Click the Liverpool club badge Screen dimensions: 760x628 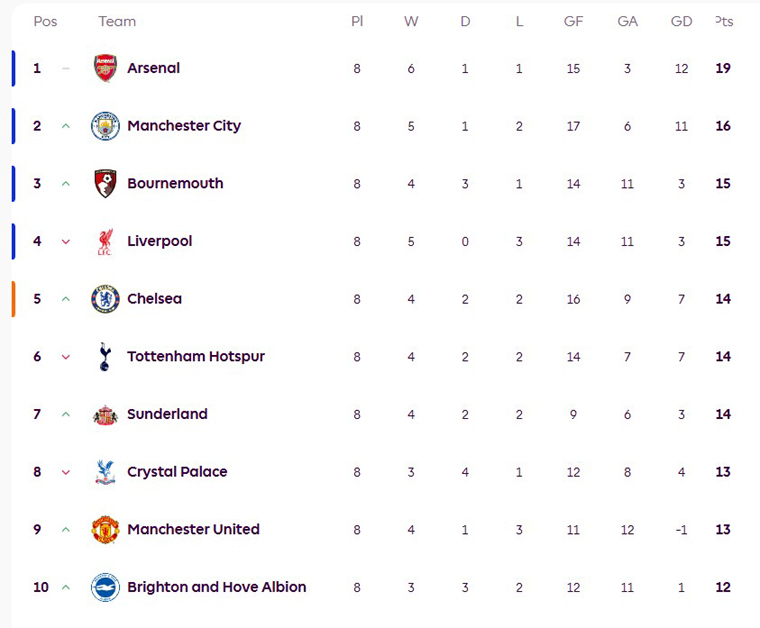(x=105, y=241)
